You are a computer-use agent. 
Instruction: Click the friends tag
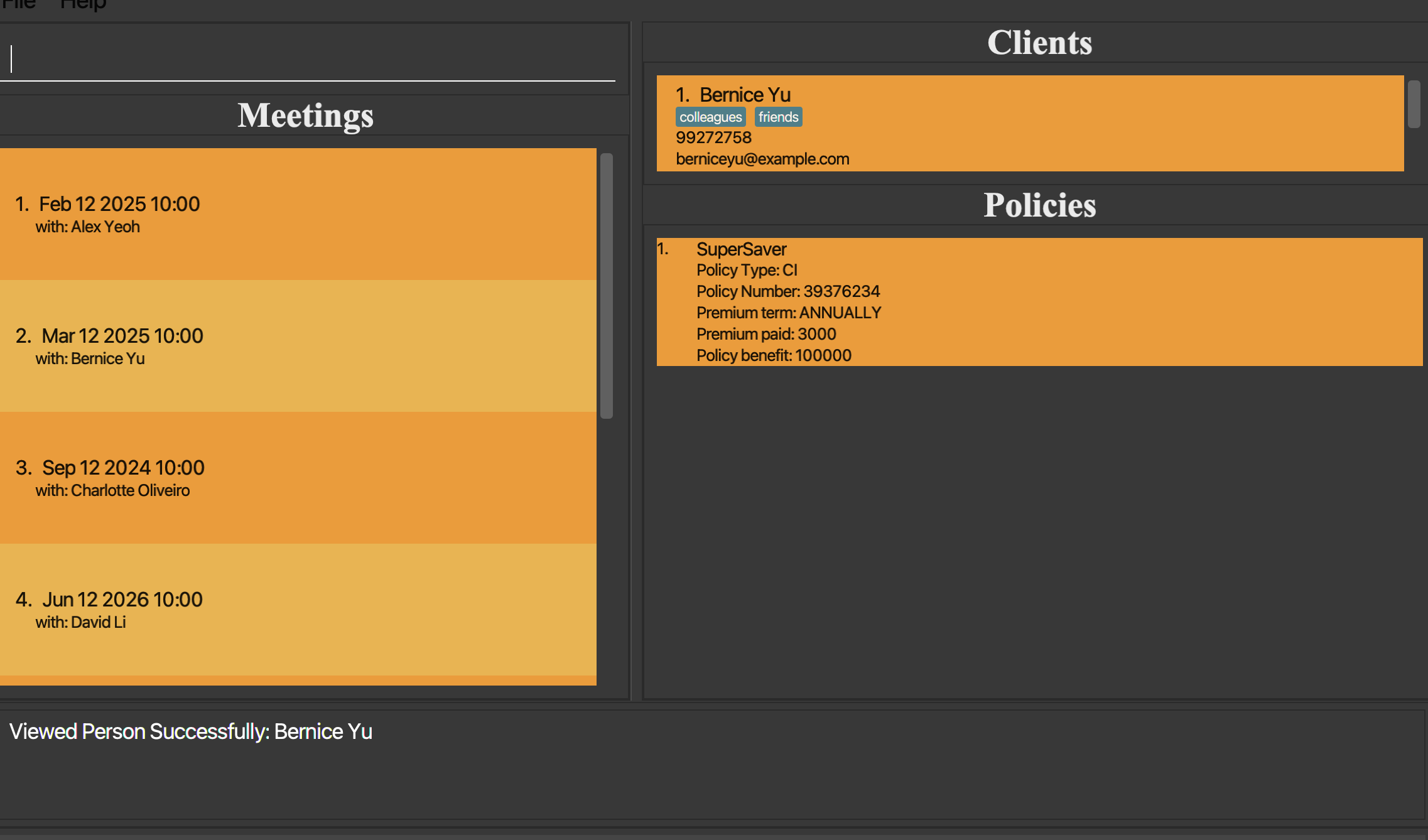tap(778, 117)
